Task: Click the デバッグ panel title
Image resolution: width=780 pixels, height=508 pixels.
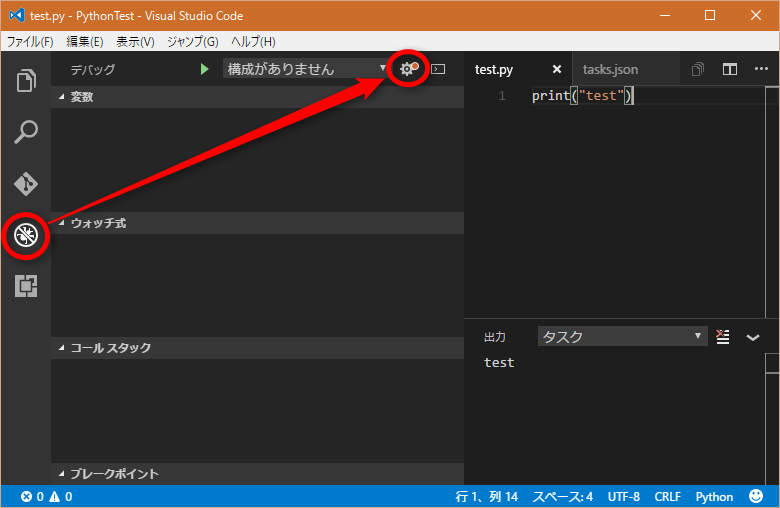Action: pos(93,70)
